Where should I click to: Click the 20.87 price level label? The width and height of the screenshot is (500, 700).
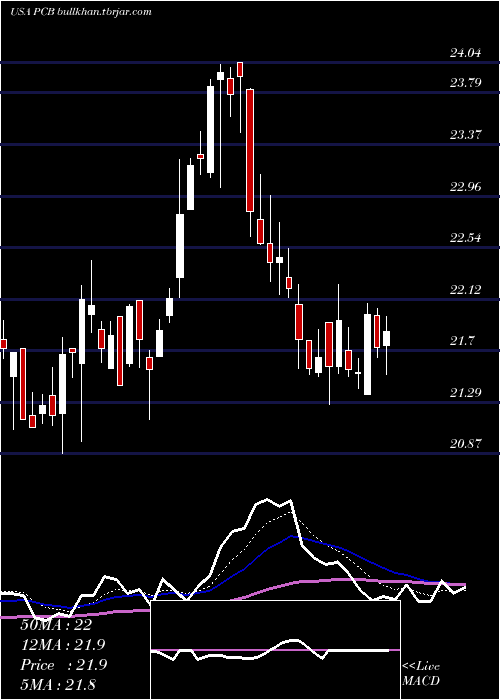pos(466,444)
